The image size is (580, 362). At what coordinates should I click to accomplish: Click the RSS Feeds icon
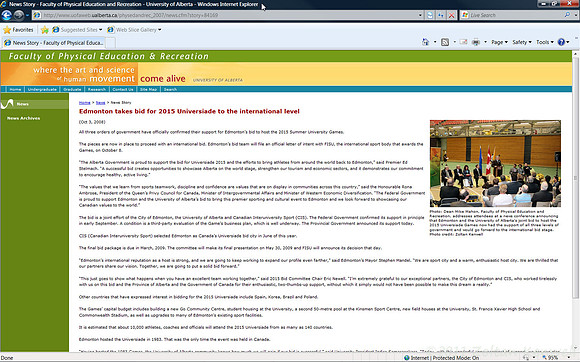pyautogui.click(x=445, y=42)
